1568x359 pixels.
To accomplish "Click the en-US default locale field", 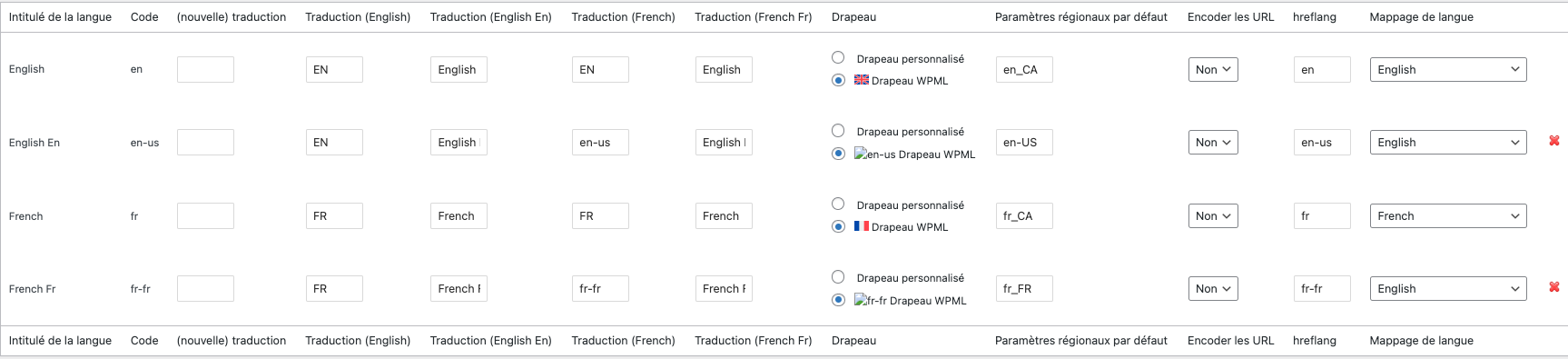I will pyautogui.click(x=1024, y=142).
